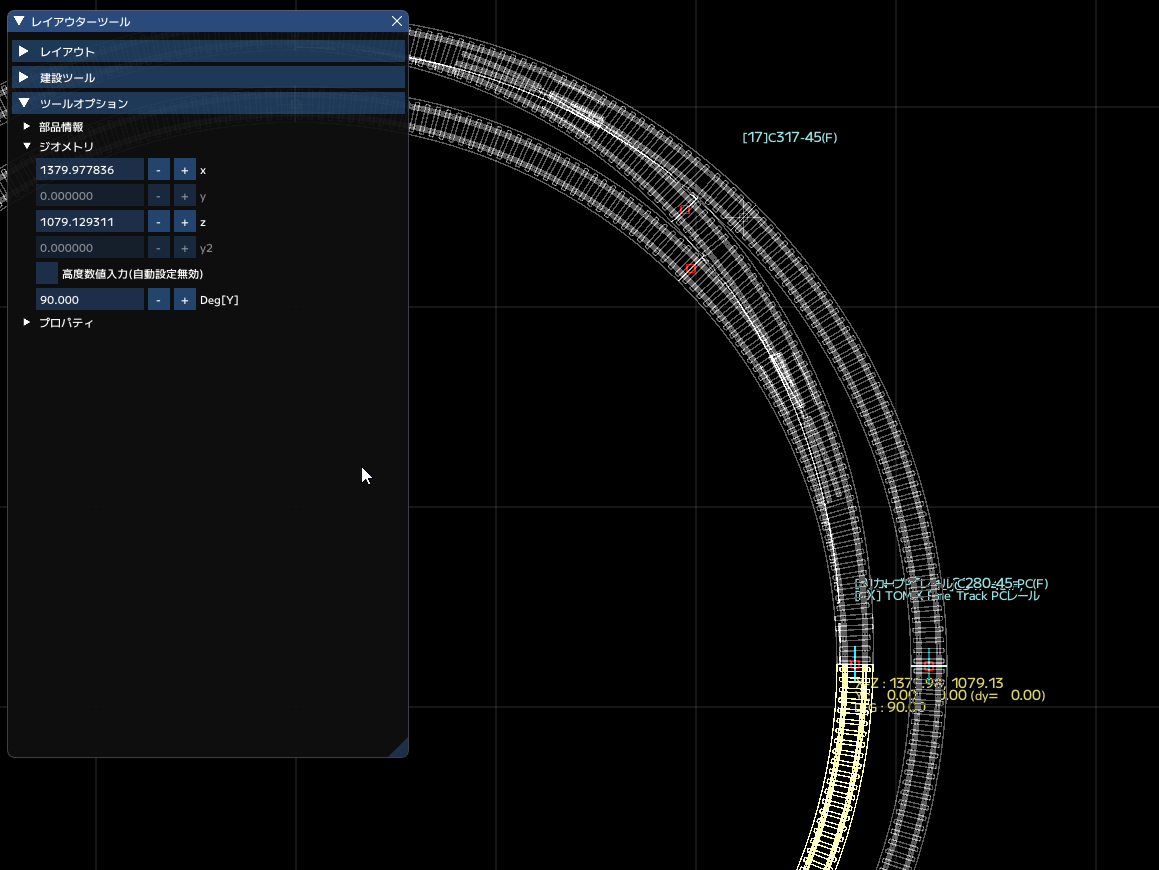
Task: Expand the プロパティ tree node
Action: 27,322
